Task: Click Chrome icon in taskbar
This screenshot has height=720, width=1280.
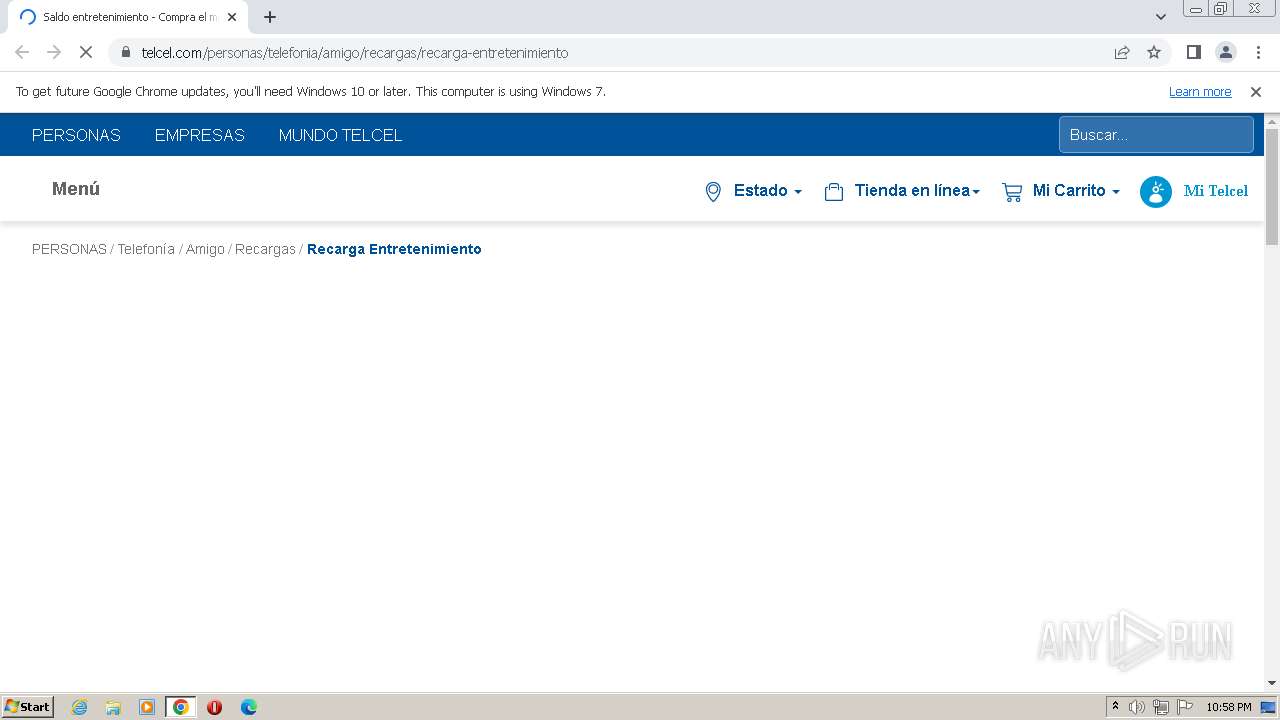Action: pos(180,707)
